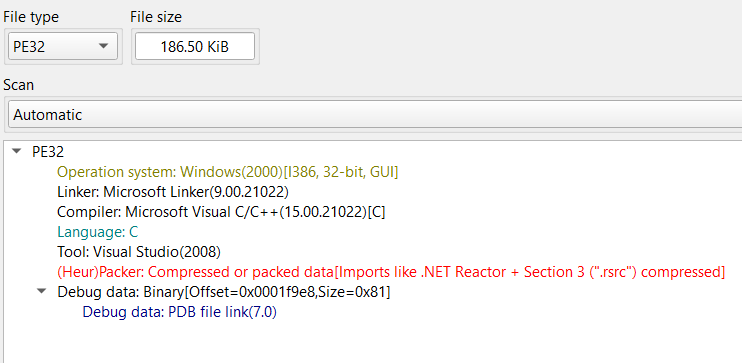Collapse the PE32 root tree node

tap(18, 152)
